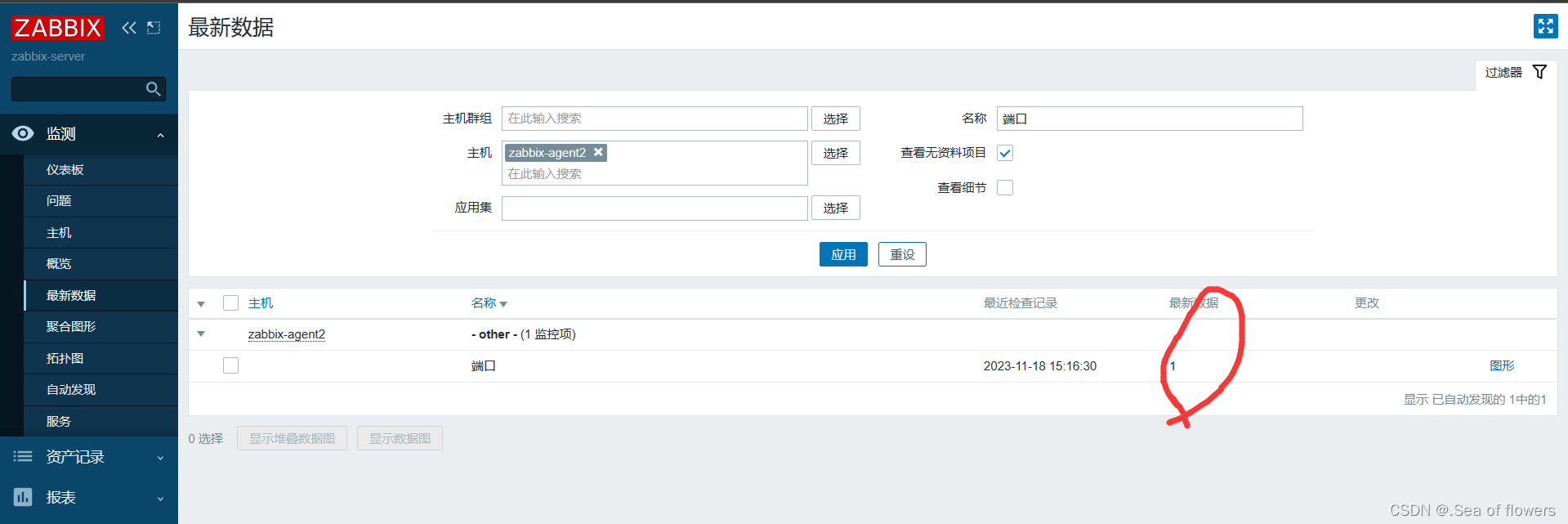Sort by 主机 column header
Image resolution: width=1568 pixels, height=524 pixels.
pyautogui.click(x=261, y=303)
